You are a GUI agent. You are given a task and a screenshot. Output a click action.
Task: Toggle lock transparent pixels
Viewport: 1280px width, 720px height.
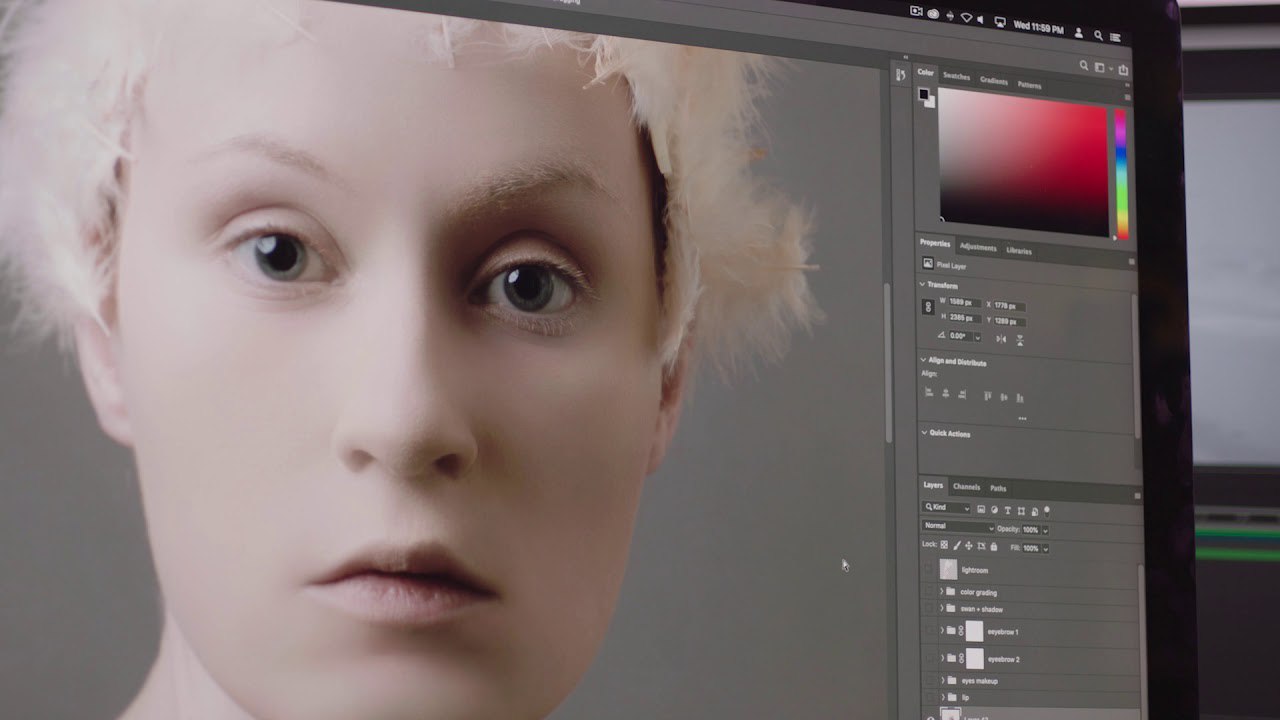pyautogui.click(x=944, y=545)
